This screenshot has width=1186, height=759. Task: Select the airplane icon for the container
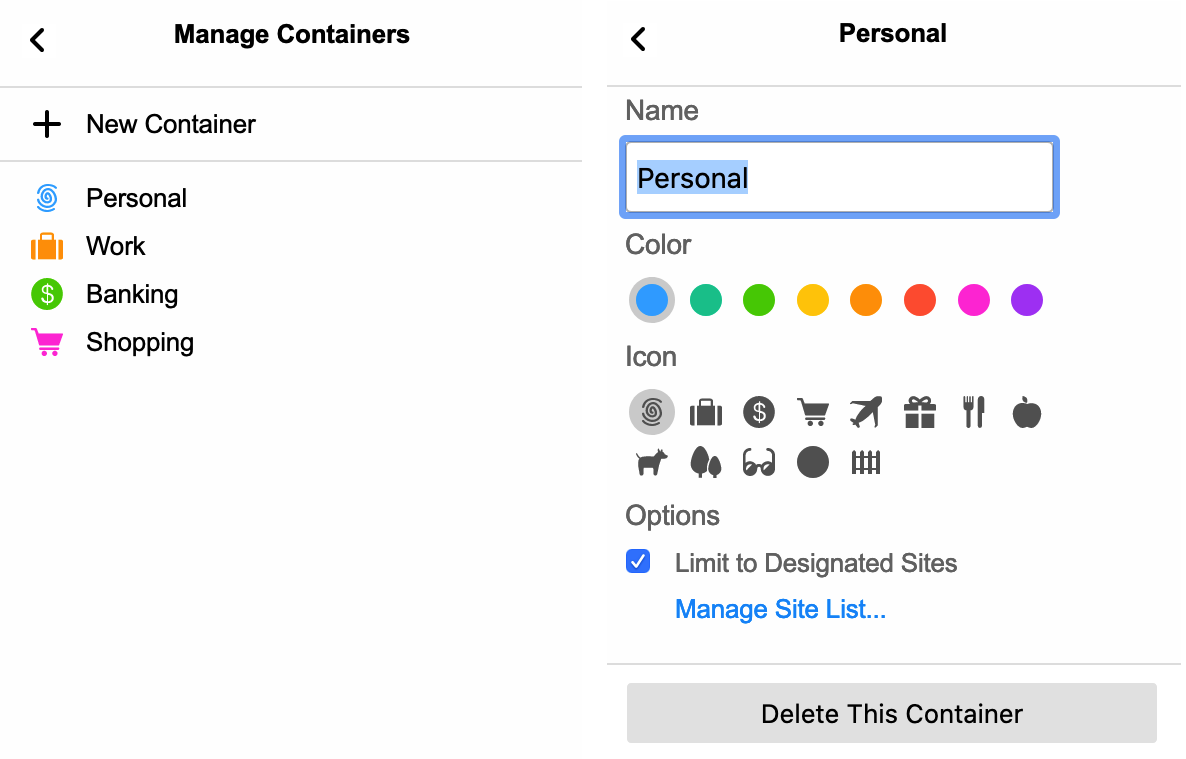click(x=866, y=411)
